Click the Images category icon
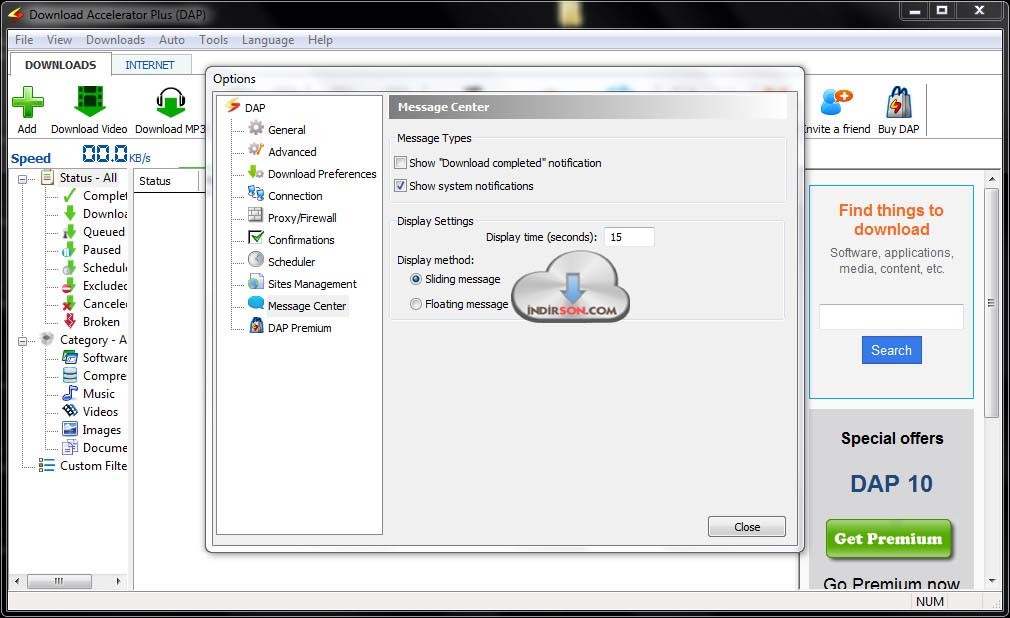Screen dimensions: 1010x618 tap(70, 429)
